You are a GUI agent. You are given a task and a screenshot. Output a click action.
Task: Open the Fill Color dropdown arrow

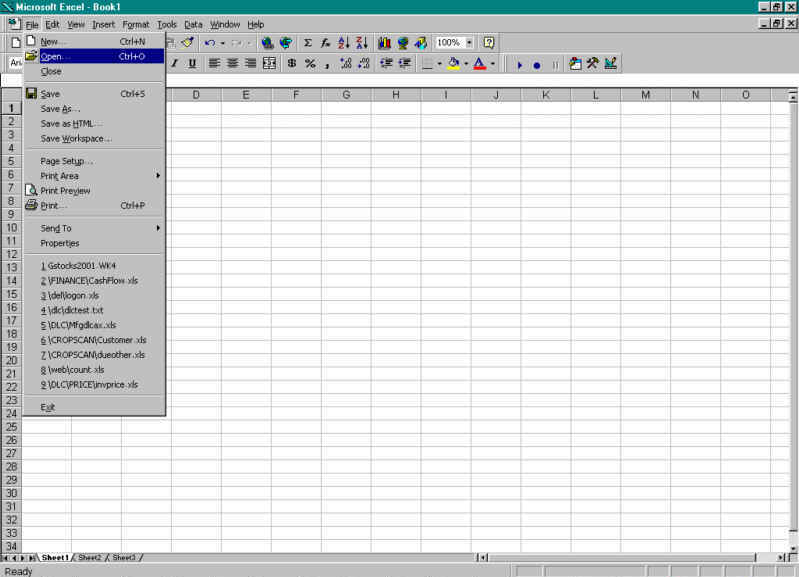(x=466, y=64)
